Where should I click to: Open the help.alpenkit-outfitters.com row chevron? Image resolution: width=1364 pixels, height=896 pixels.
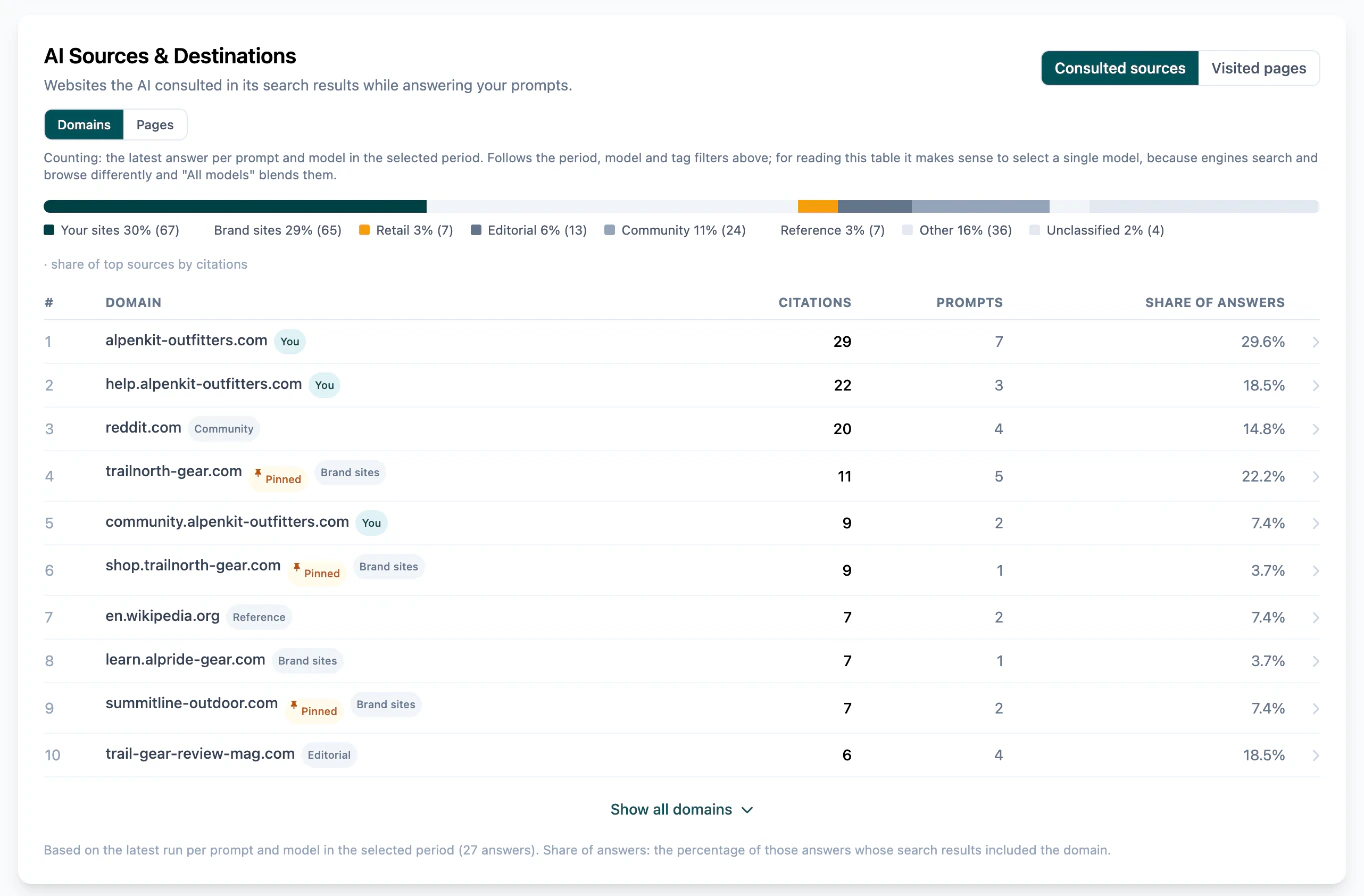coord(1315,386)
